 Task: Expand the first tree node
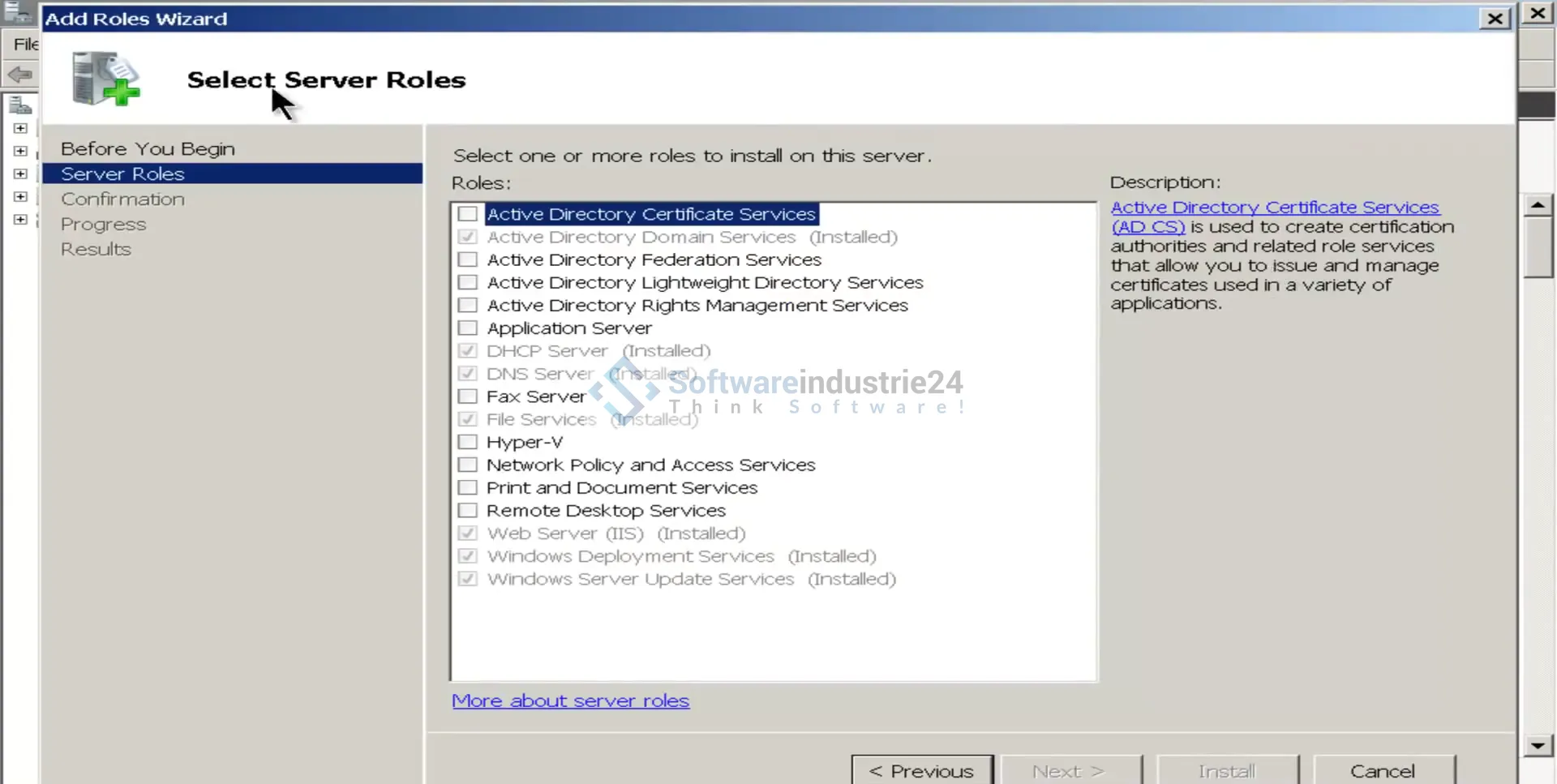[x=20, y=128]
